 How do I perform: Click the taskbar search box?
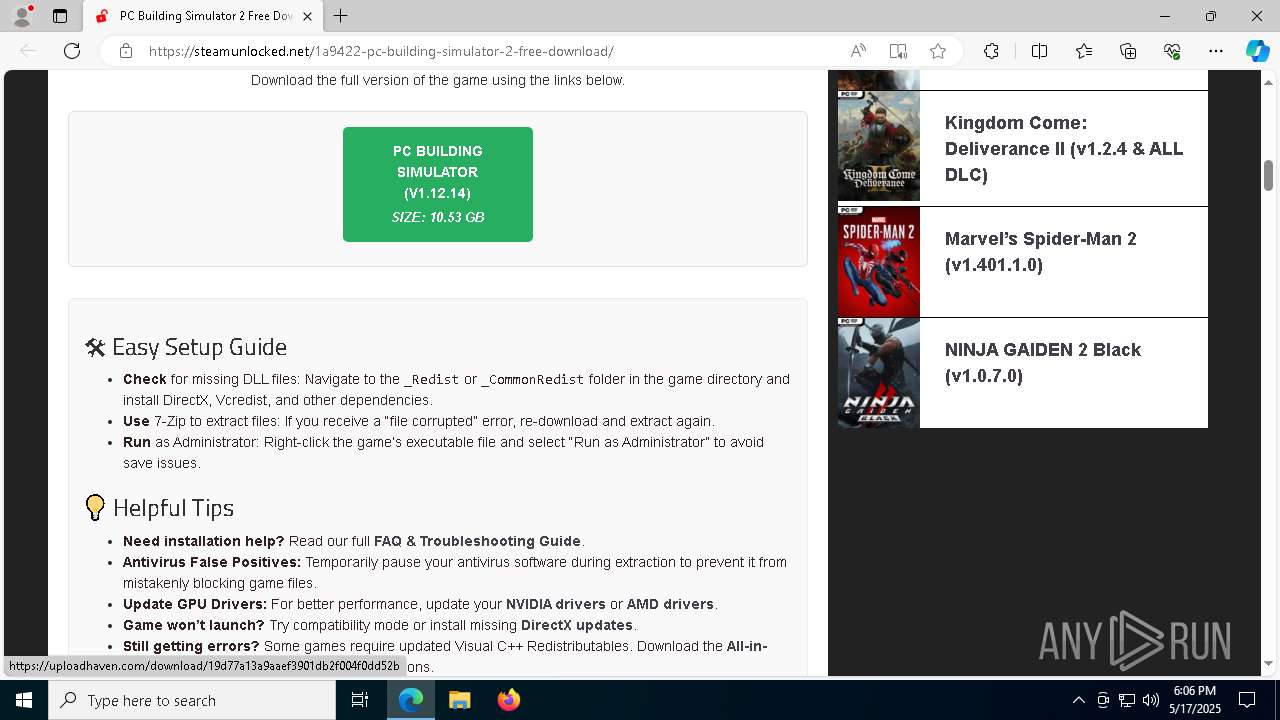tap(192, 700)
